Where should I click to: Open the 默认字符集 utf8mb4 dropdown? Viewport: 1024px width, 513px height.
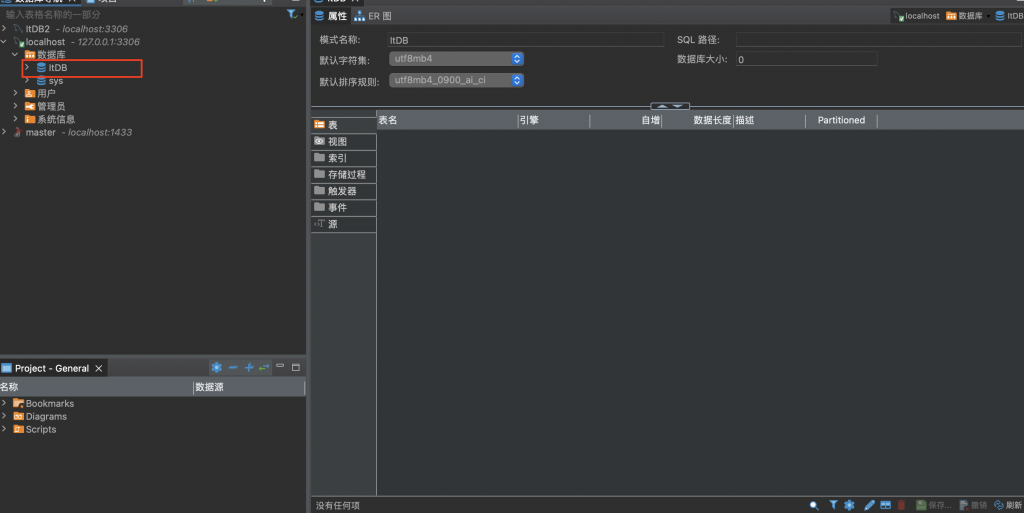point(456,59)
